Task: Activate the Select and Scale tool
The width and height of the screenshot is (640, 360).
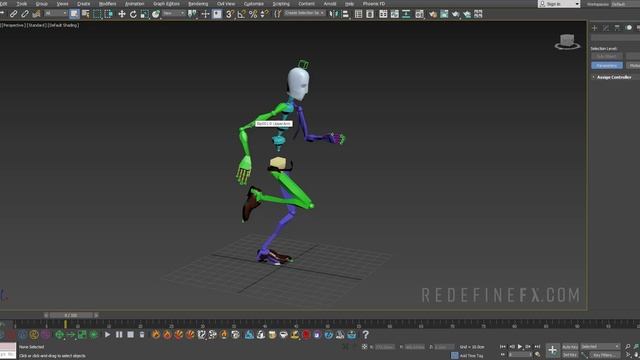Action: coord(144,14)
